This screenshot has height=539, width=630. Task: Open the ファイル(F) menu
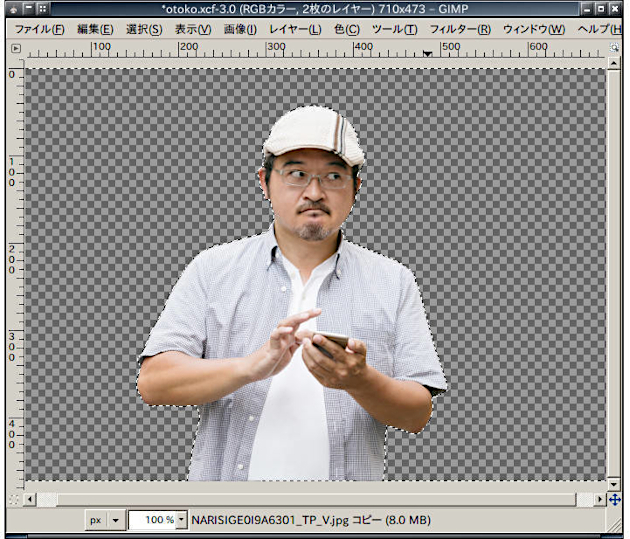point(39,29)
